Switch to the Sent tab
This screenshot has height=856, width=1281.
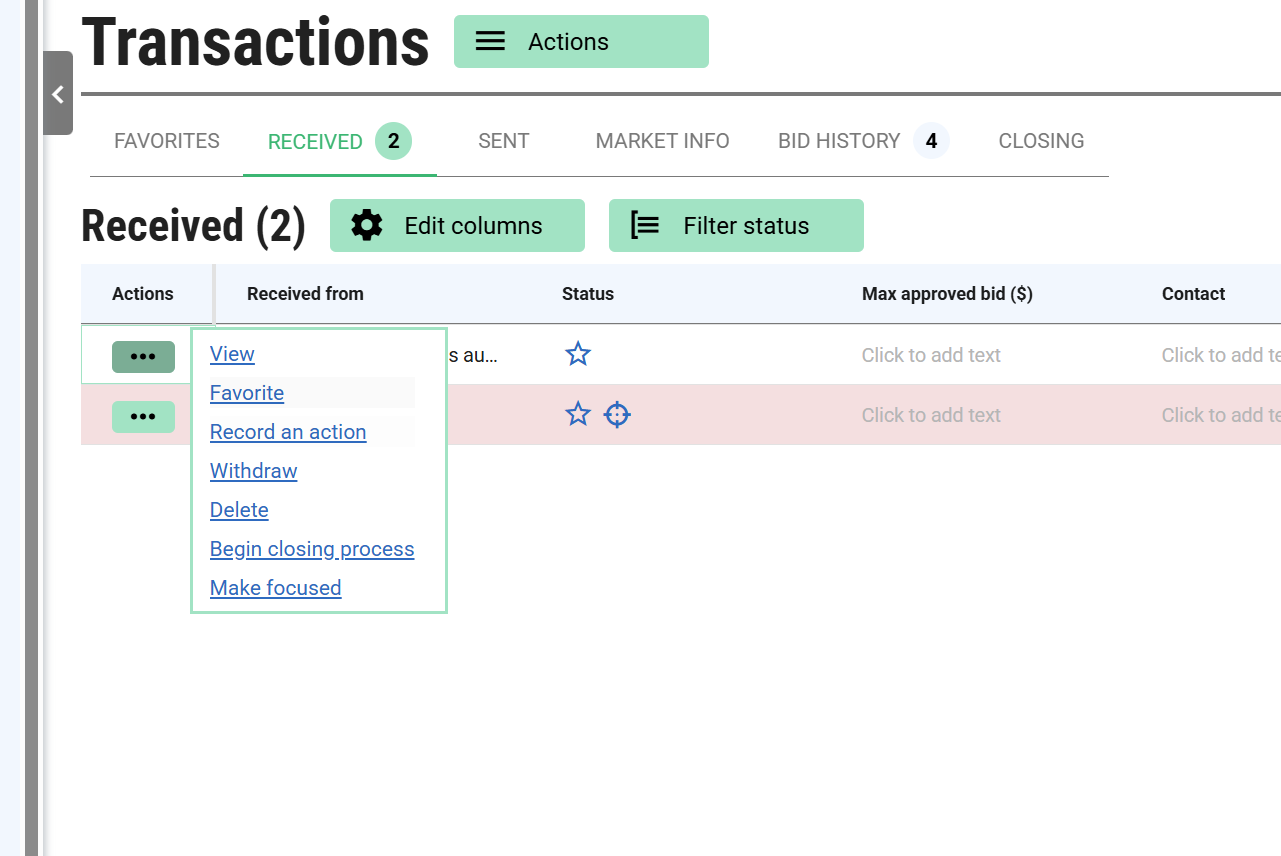pos(504,141)
